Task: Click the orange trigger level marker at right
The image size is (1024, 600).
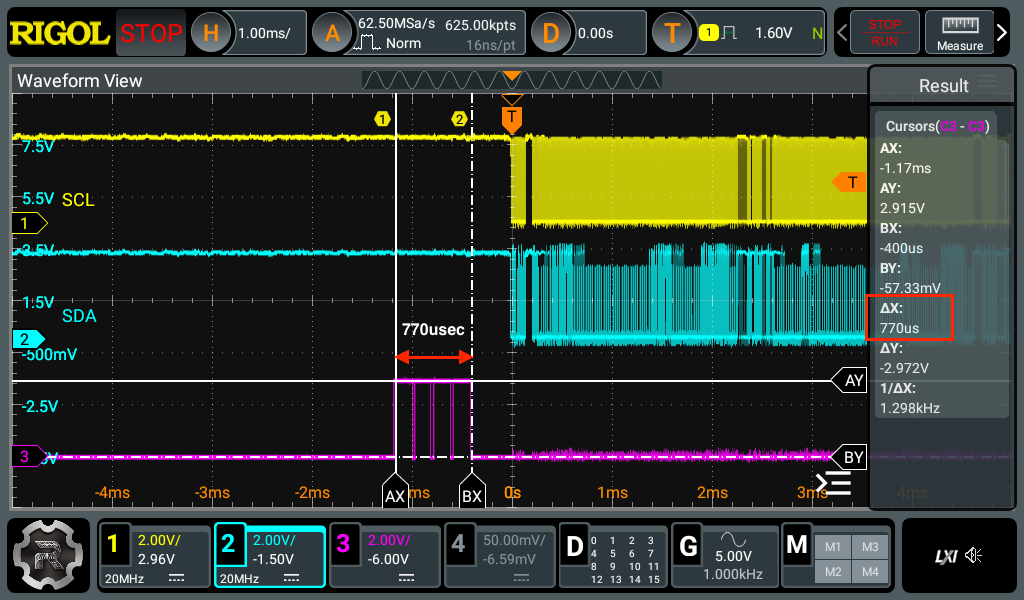Action: point(850,182)
